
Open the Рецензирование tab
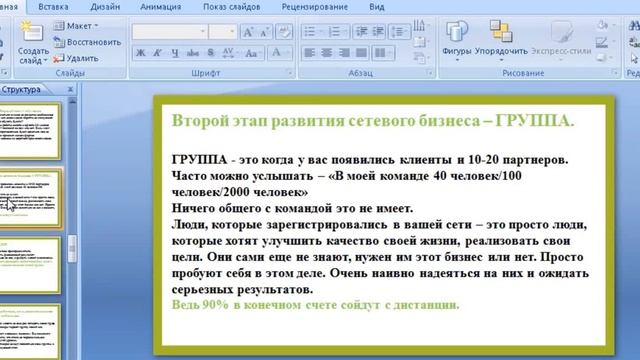point(315,7)
